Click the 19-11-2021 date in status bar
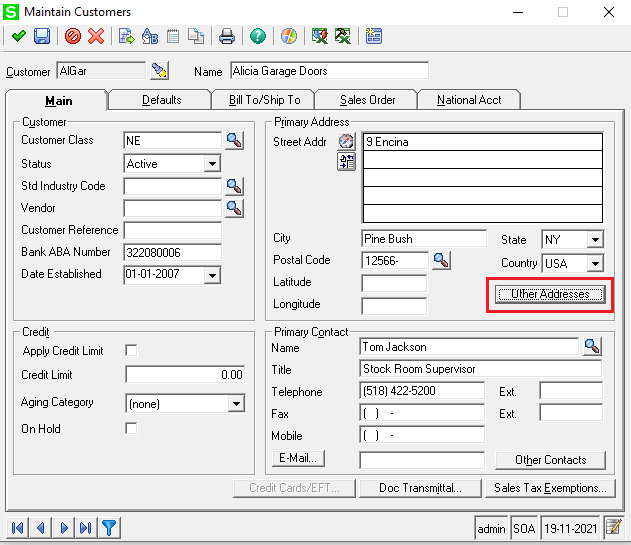This screenshot has width=631, height=545. [570, 528]
